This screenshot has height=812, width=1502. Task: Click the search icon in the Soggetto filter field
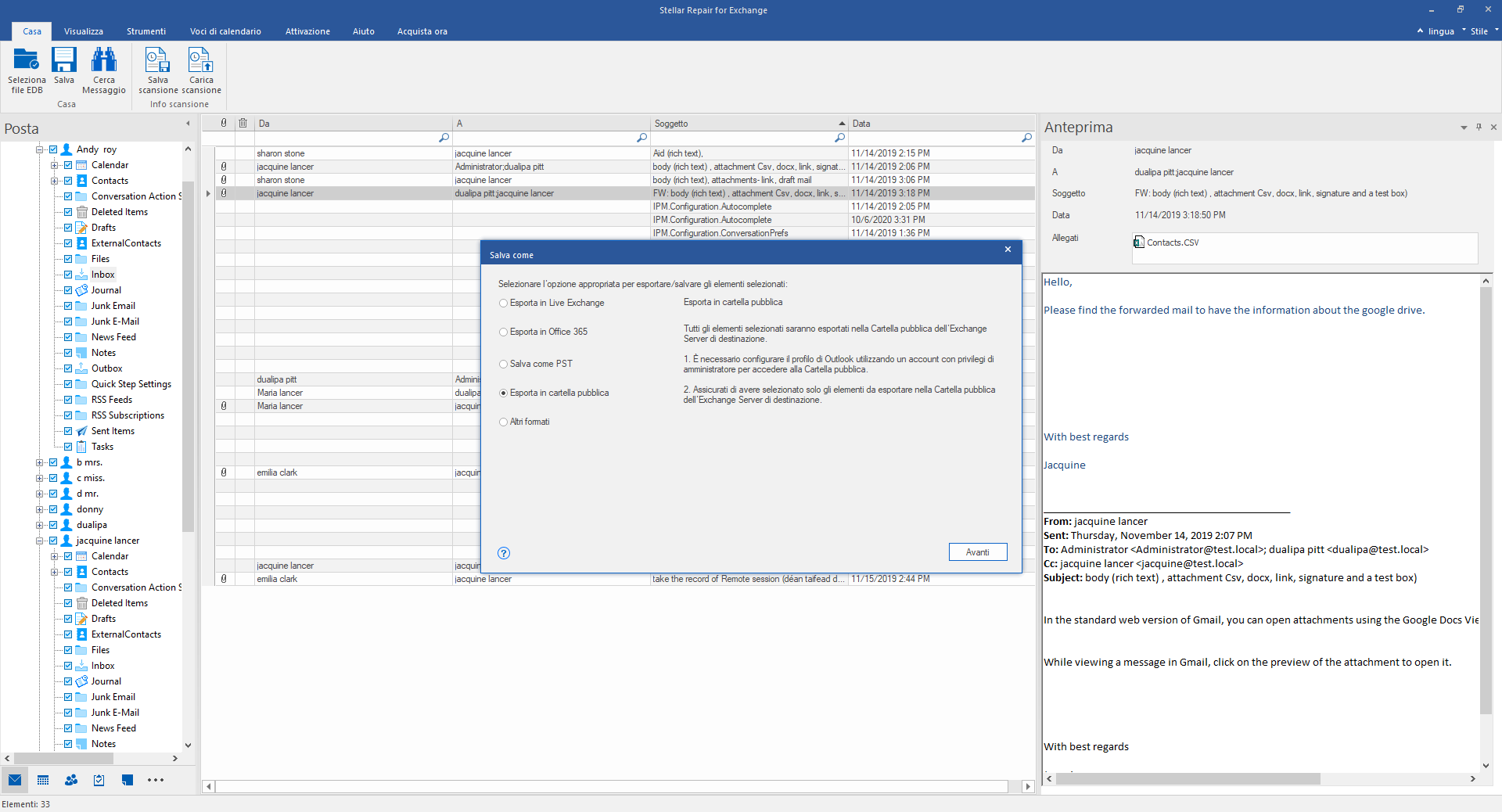pyautogui.click(x=840, y=138)
